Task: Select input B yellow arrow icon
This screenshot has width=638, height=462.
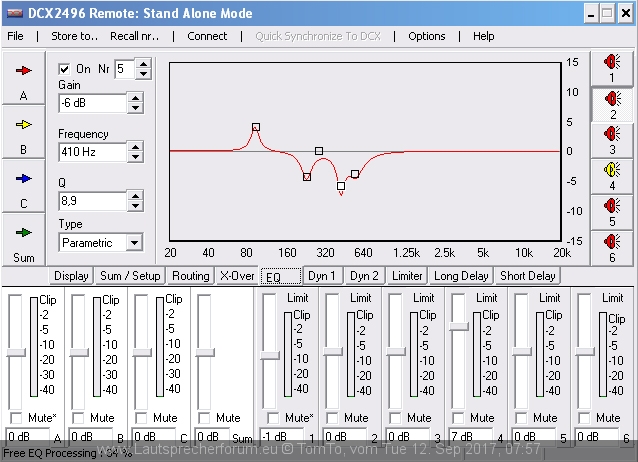Action: pos(24,125)
